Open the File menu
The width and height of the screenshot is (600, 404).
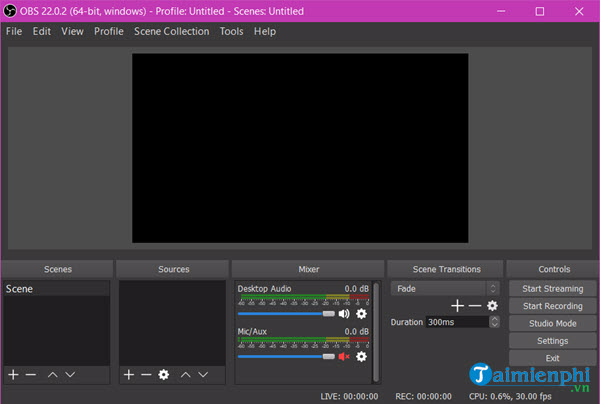[14, 31]
